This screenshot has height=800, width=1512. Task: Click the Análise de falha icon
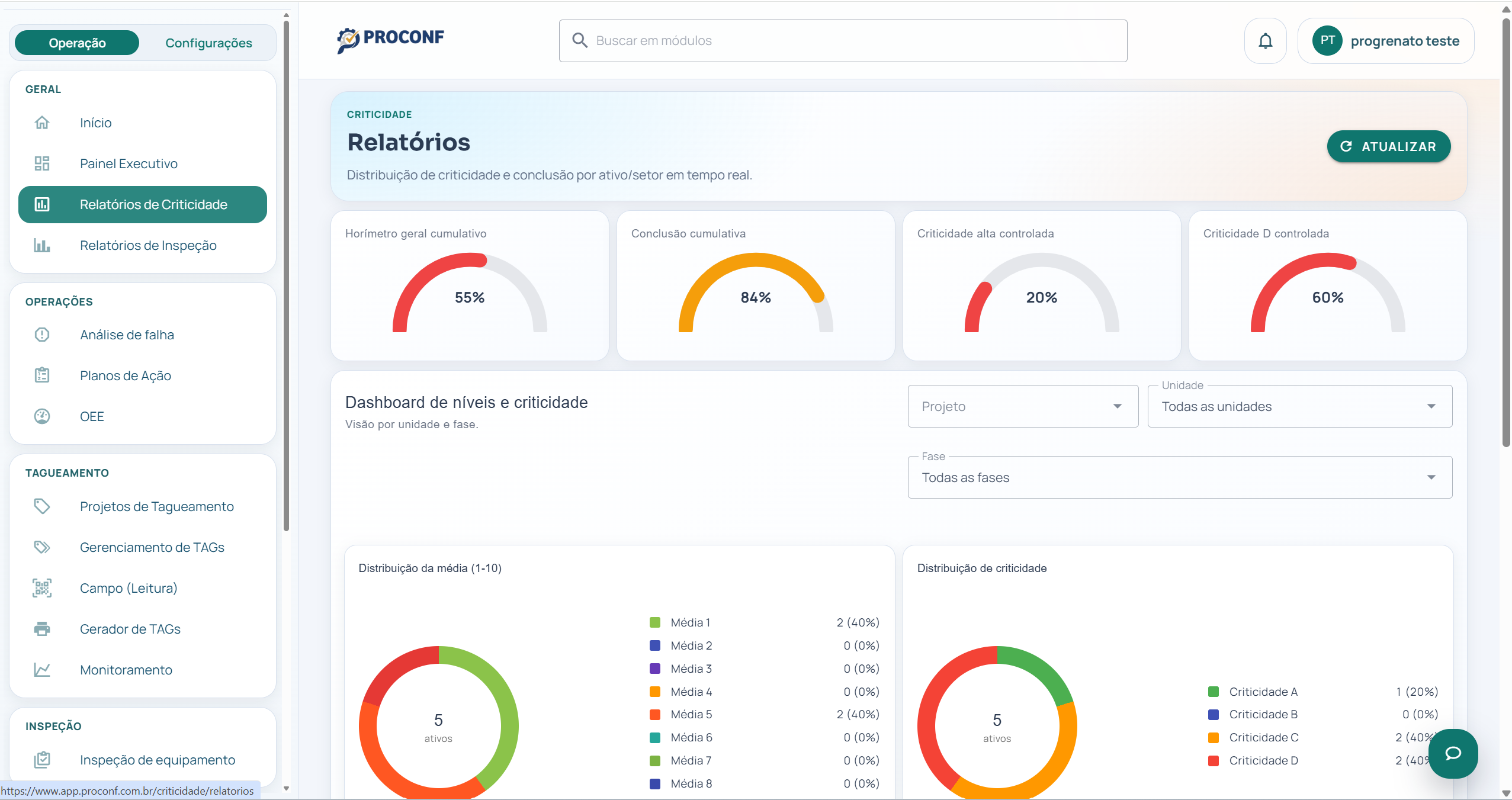pyautogui.click(x=42, y=335)
